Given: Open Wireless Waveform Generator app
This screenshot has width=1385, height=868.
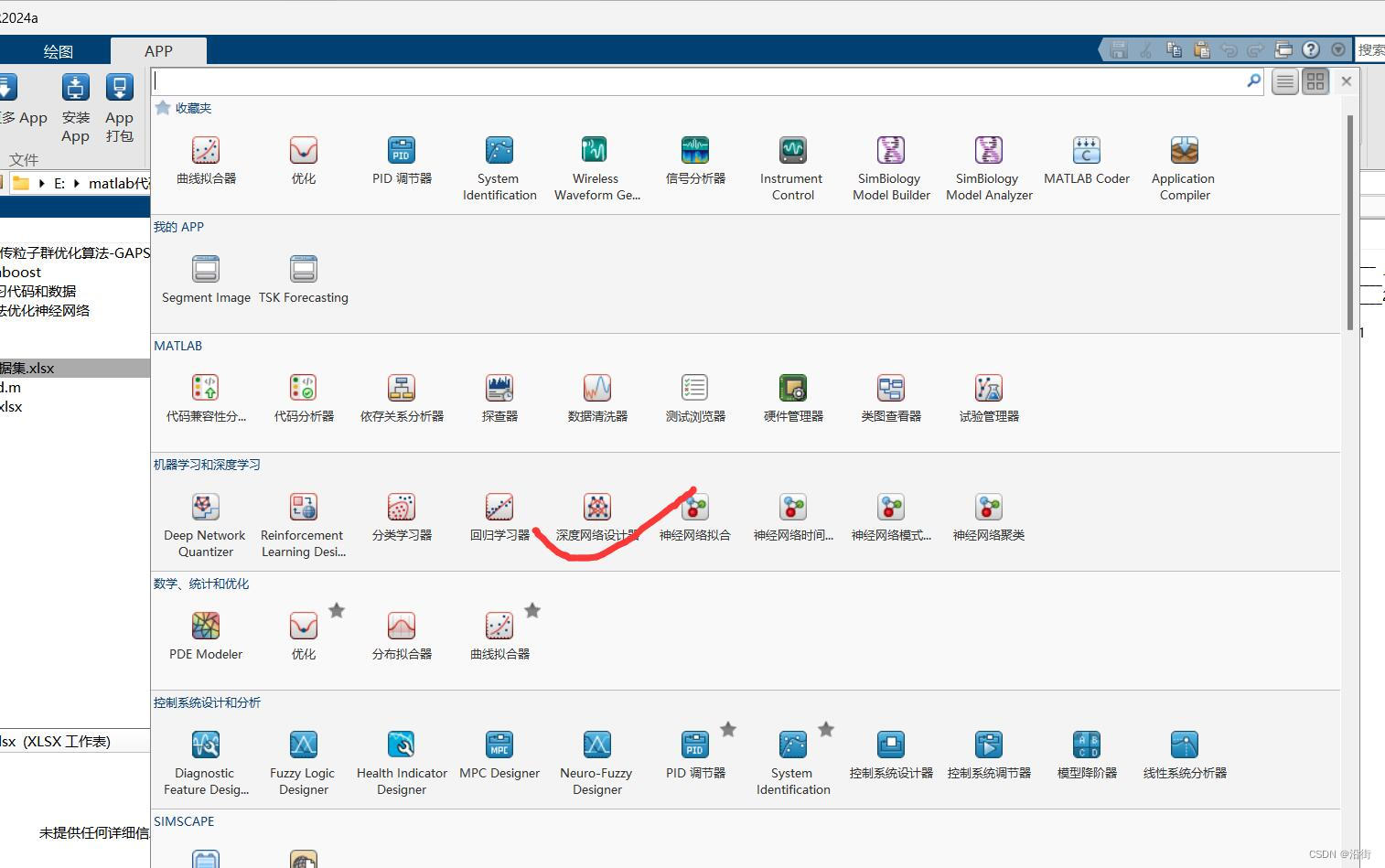Looking at the screenshot, I should [x=597, y=169].
